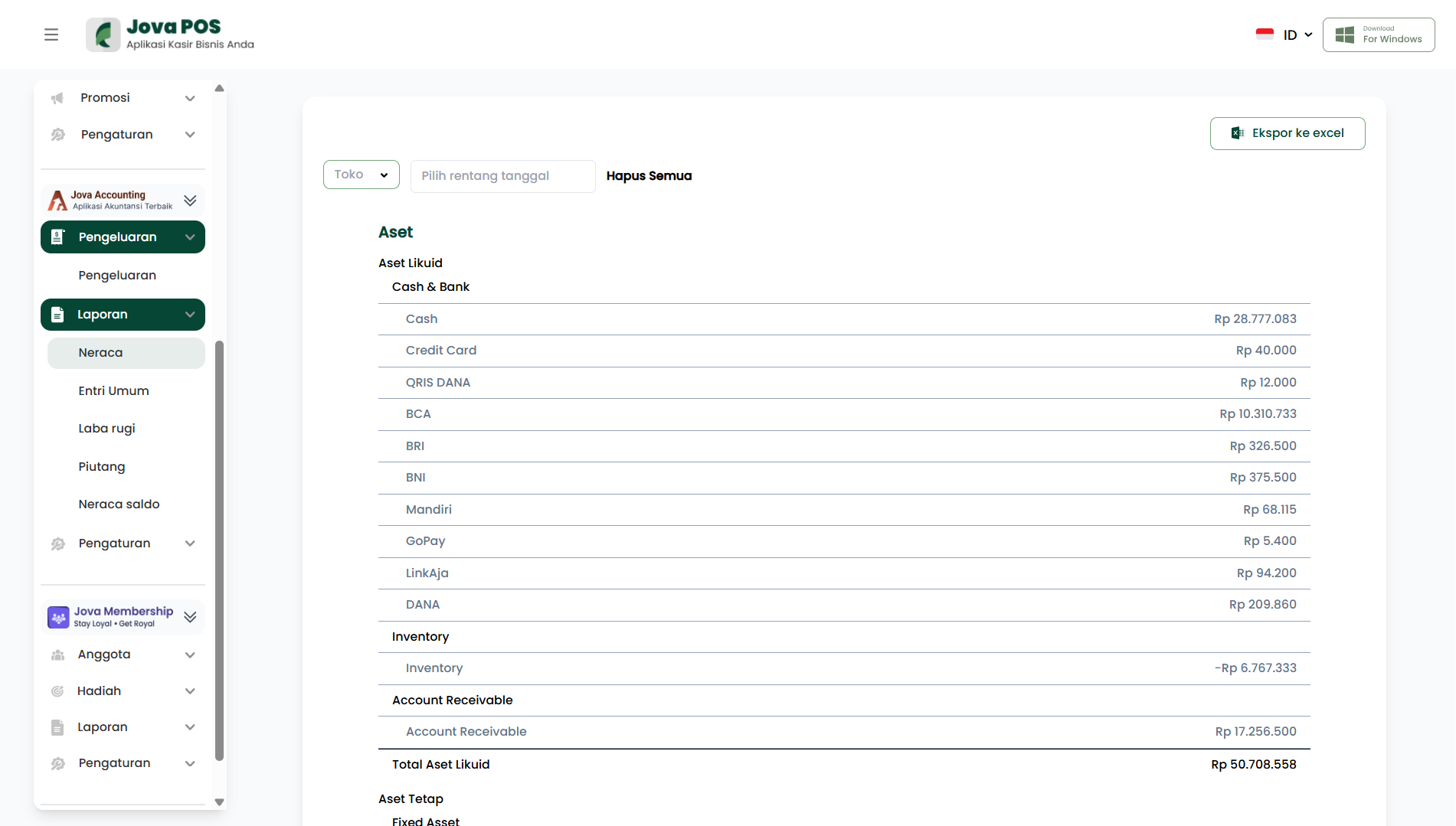Click the Hadiah reward icon
The image size is (1456, 826).
coord(57,691)
